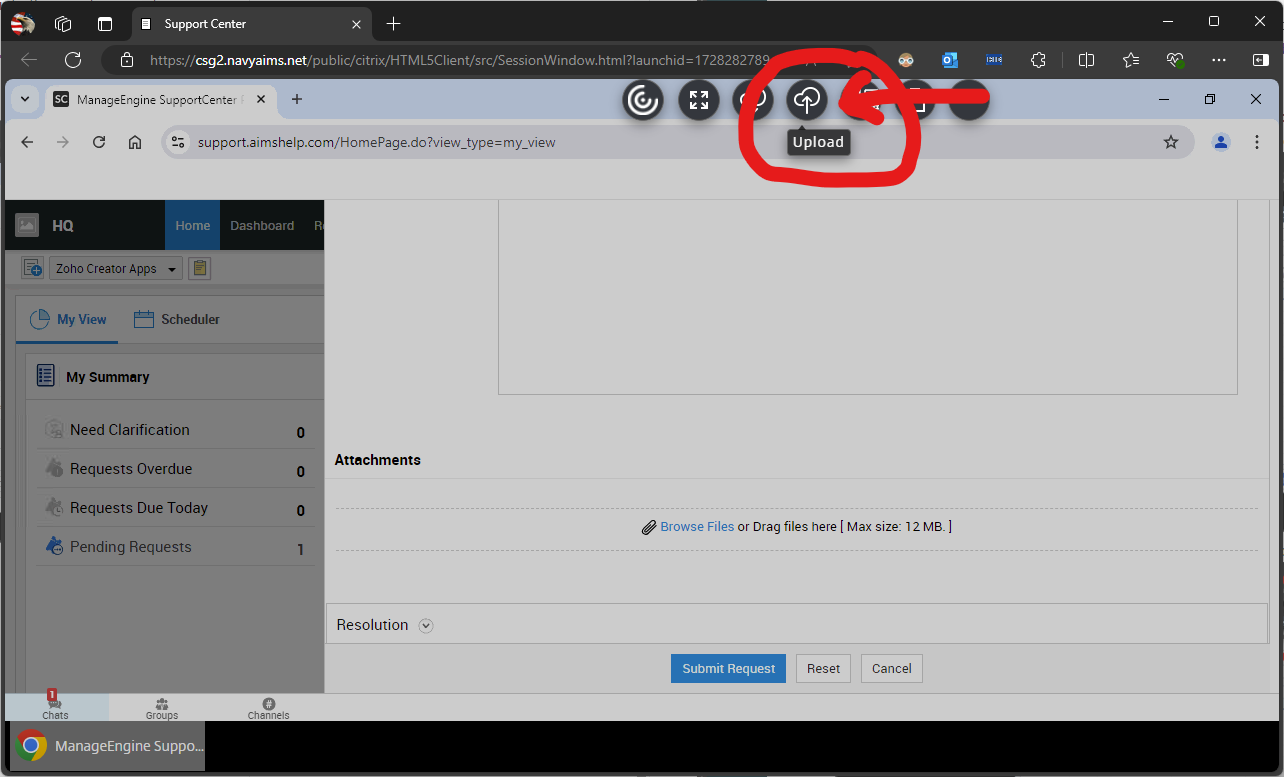Bookmark page with inner Chrome star icon
This screenshot has width=1284, height=777.
1170,142
